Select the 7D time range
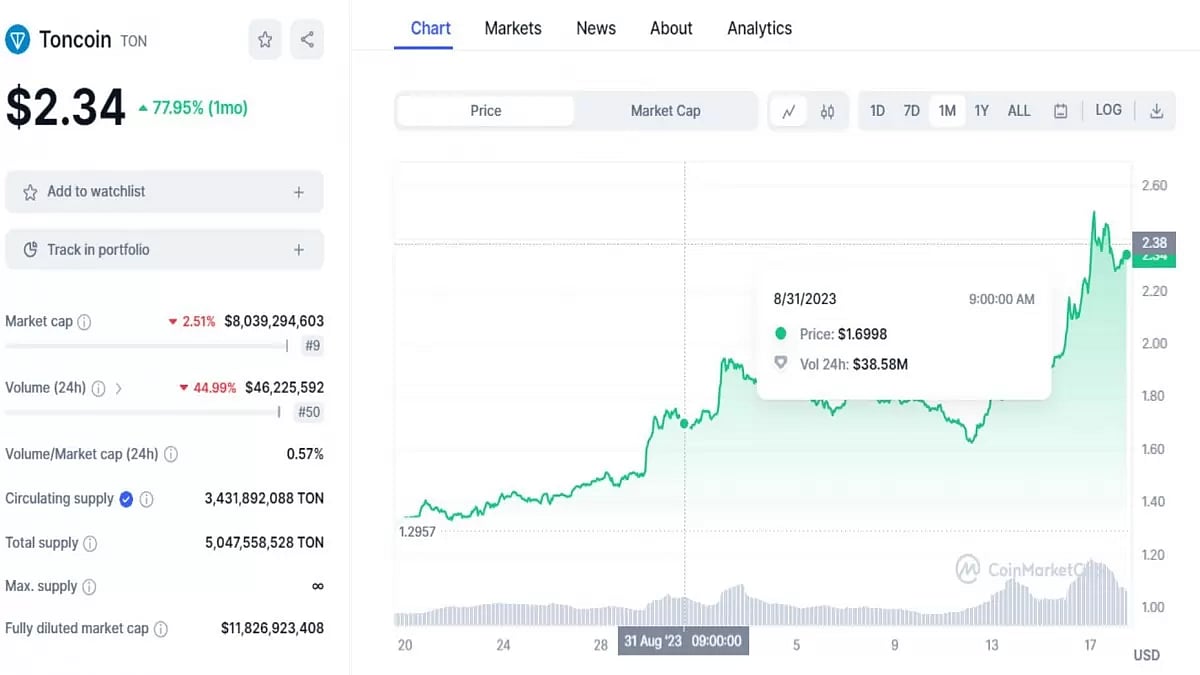This screenshot has height=675, width=1200. point(911,111)
